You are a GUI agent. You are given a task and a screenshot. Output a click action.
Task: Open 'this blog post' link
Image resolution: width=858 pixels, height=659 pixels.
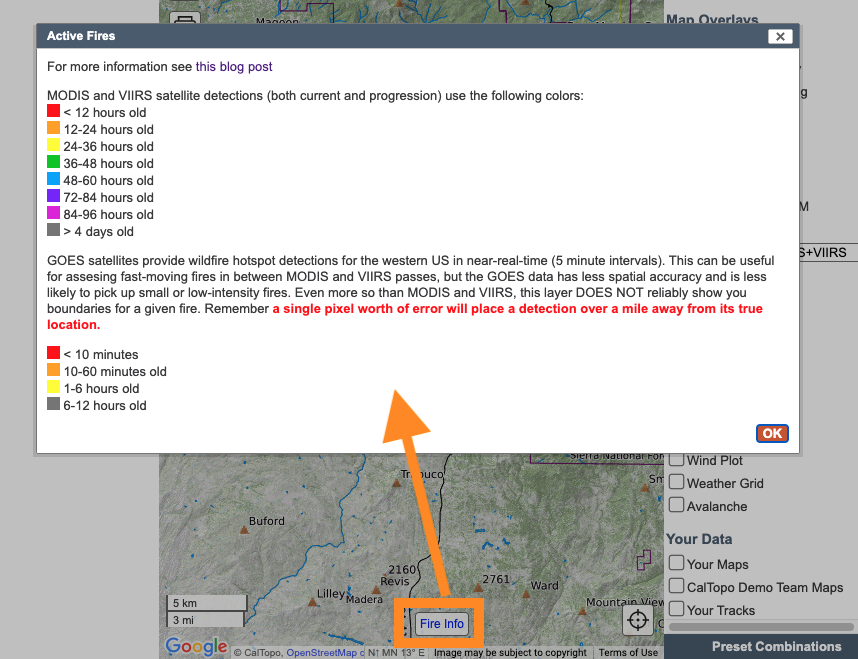[x=233, y=66]
